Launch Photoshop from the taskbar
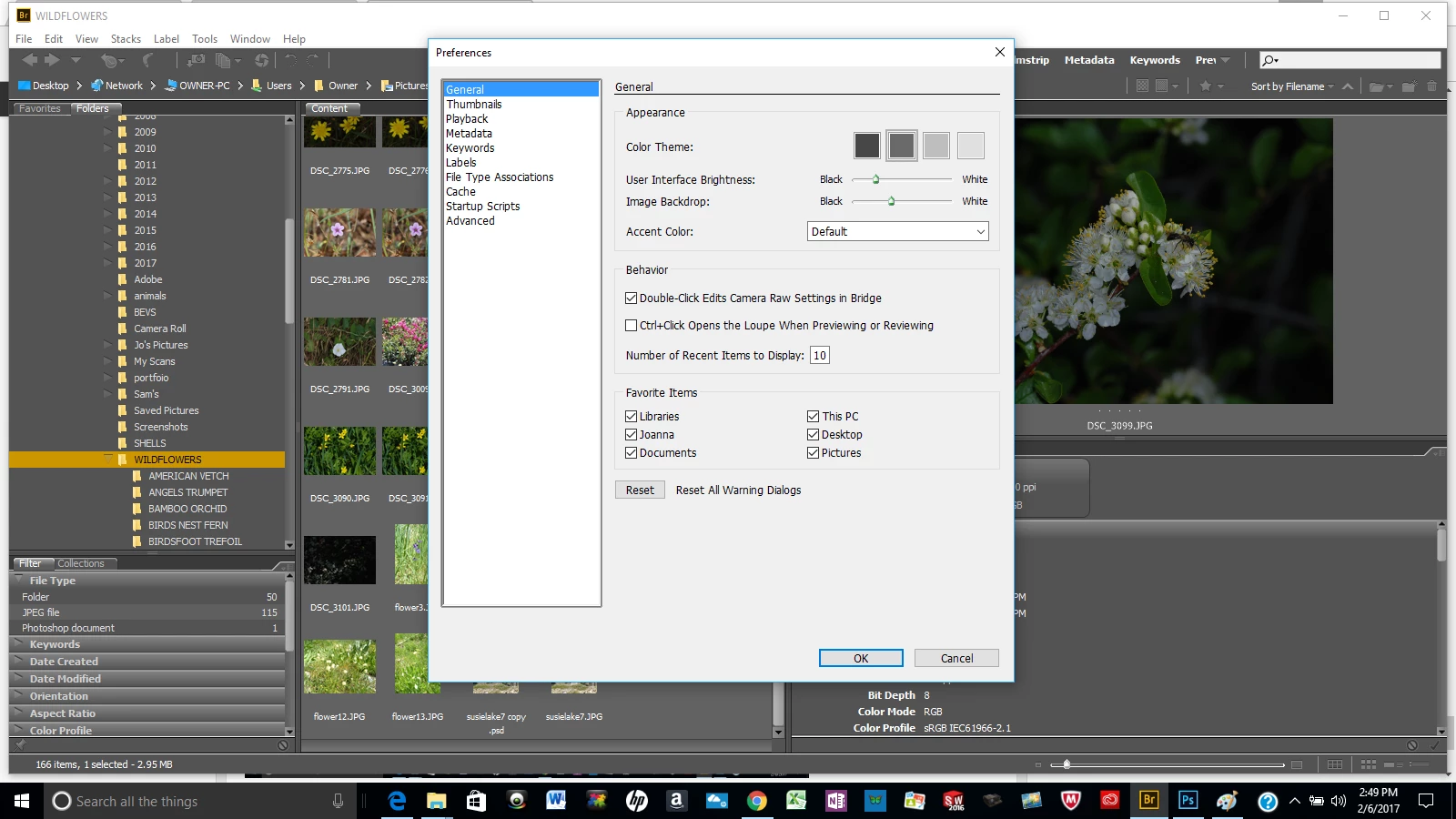1456x819 pixels. pos(1188,801)
